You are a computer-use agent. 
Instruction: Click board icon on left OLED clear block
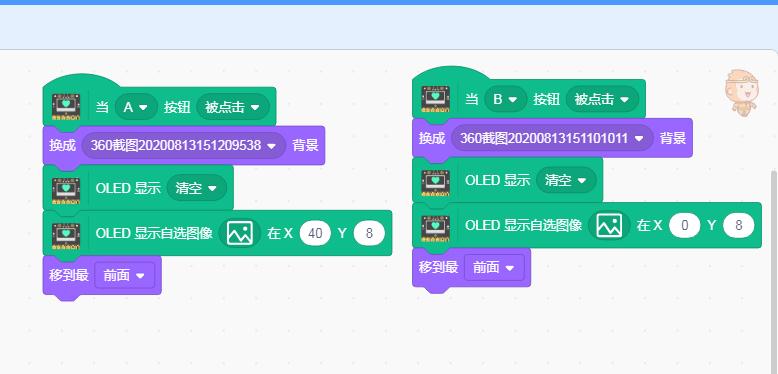(x=66, y=188)
